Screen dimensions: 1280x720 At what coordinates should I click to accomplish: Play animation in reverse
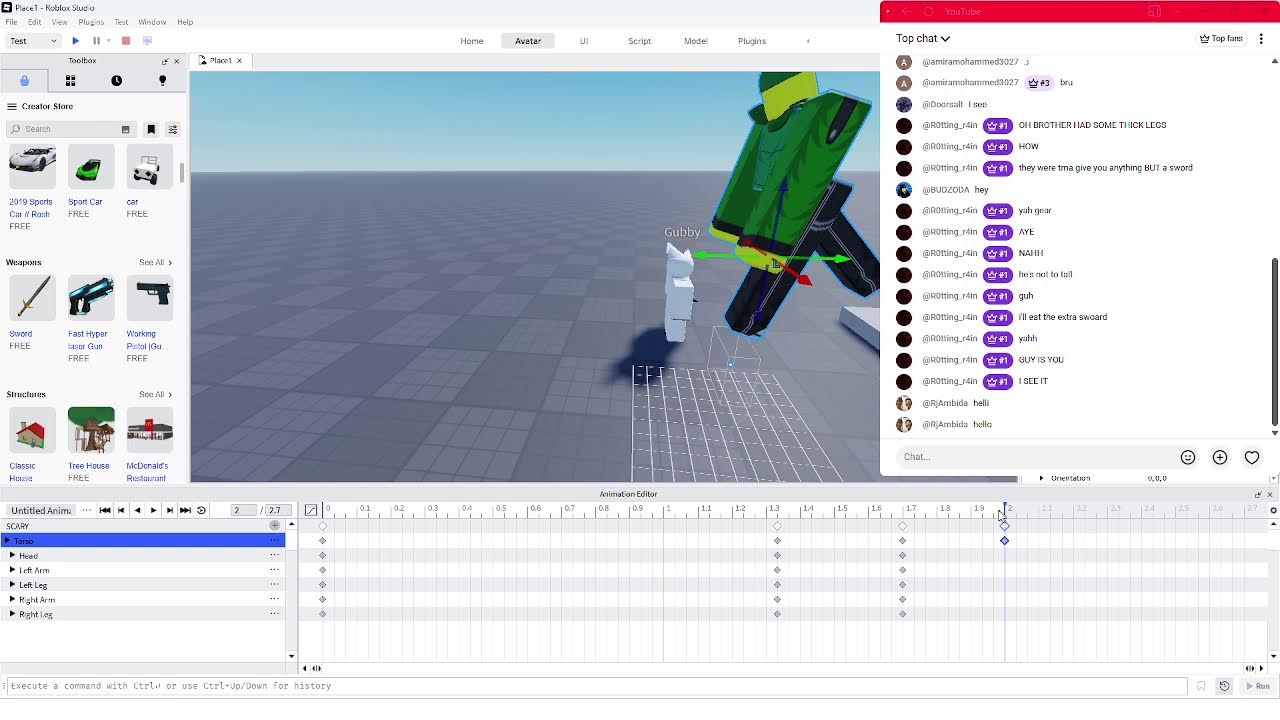pos(137,510)
